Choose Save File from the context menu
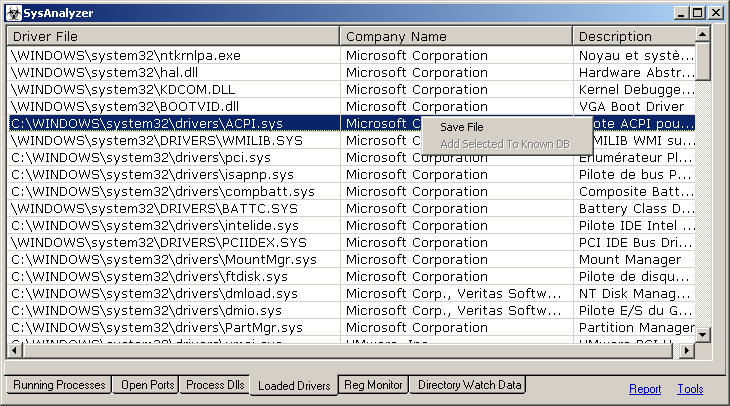Viewport: 730px width, 406px height. (x=461, y=127)
